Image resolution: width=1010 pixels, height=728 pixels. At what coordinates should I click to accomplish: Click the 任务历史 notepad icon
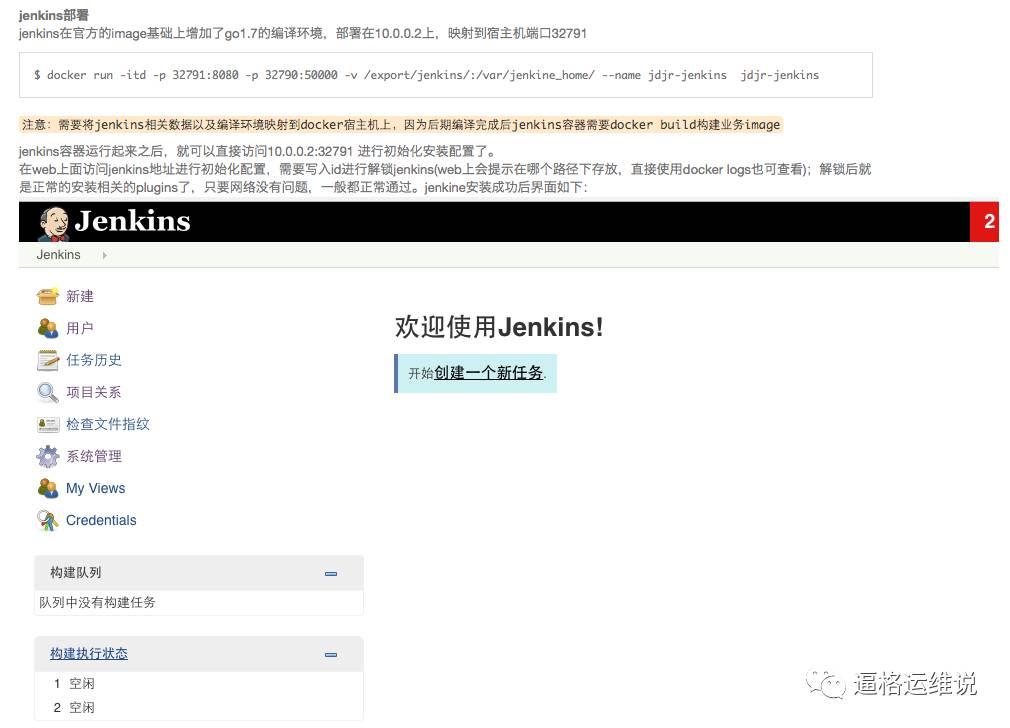click(48, 360)
